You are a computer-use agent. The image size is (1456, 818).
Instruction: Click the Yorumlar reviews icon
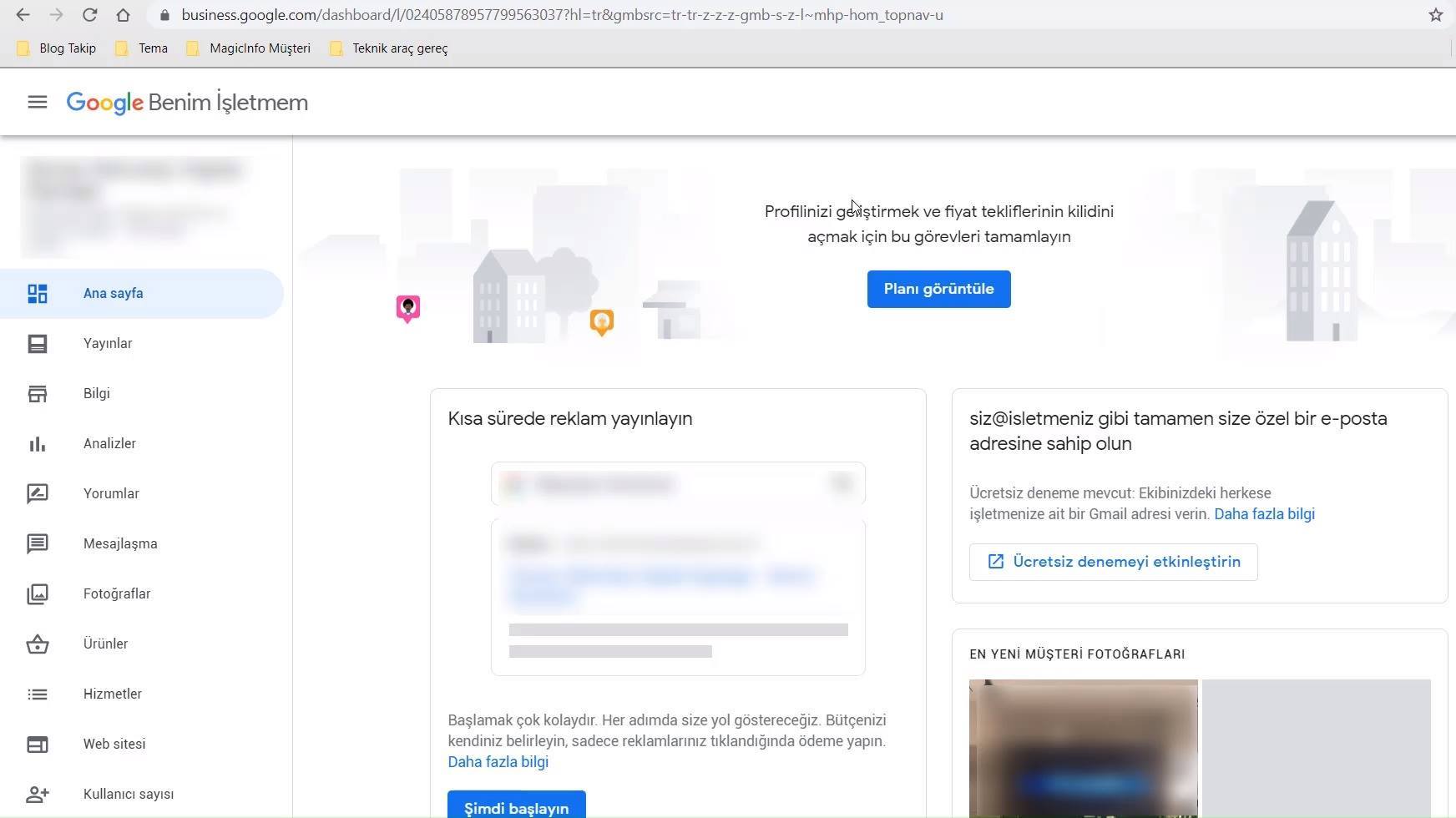[x=38, y=494]
